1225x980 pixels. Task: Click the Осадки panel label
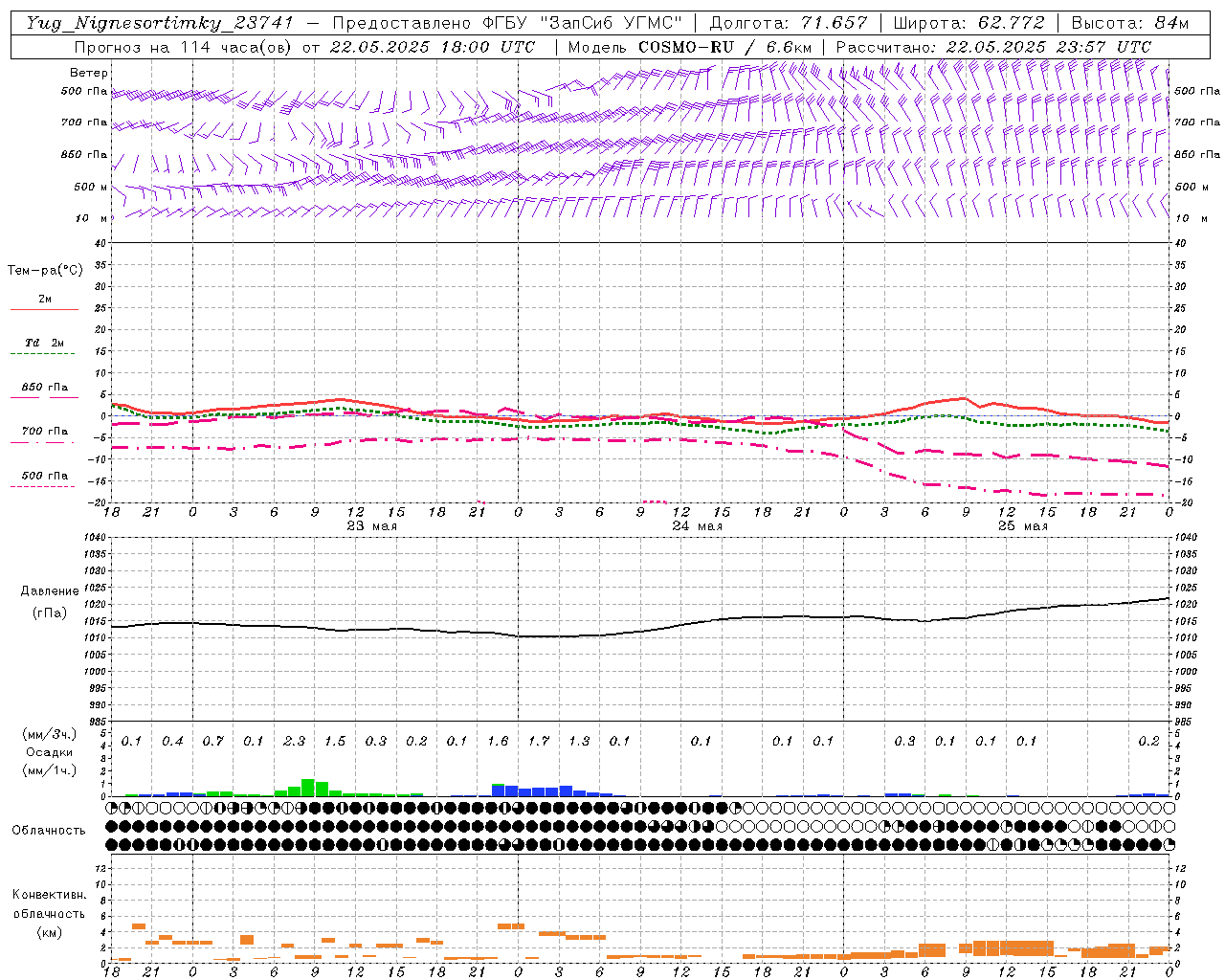coord(50,752)
